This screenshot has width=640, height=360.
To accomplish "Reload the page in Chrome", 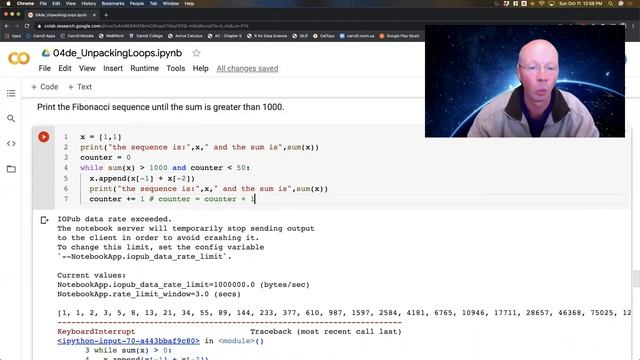I will [27, 26].
